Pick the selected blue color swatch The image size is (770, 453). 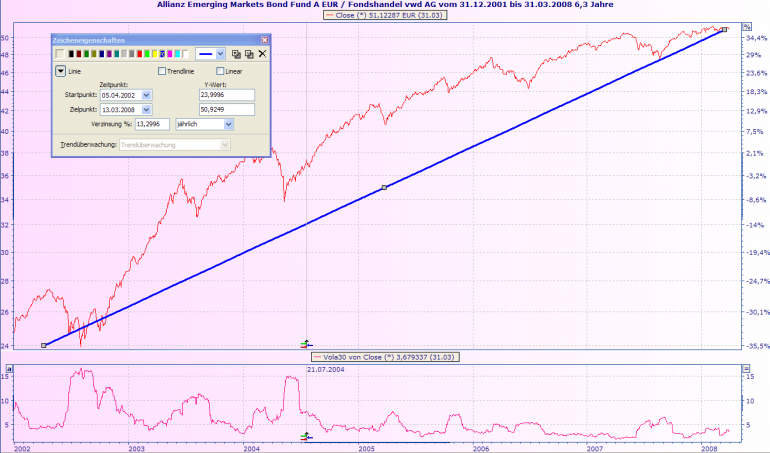(162, 54)
